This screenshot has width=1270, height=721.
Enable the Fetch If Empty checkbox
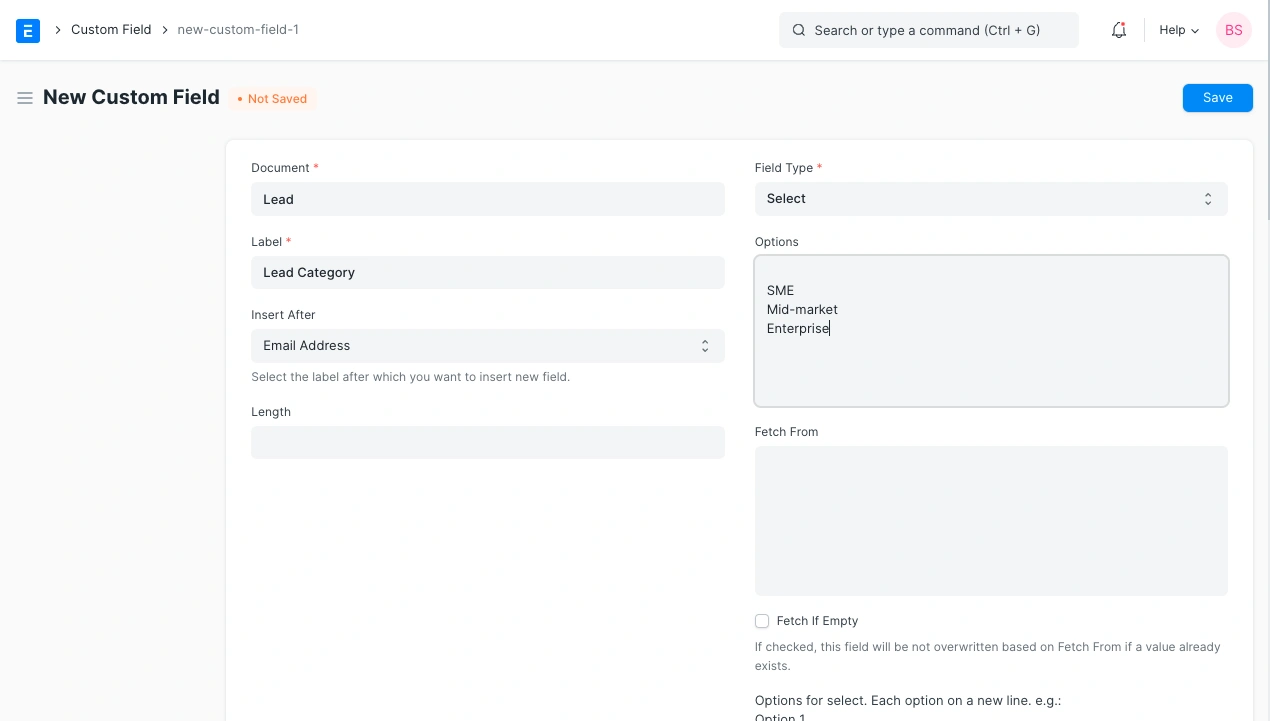tap(762, 621)
